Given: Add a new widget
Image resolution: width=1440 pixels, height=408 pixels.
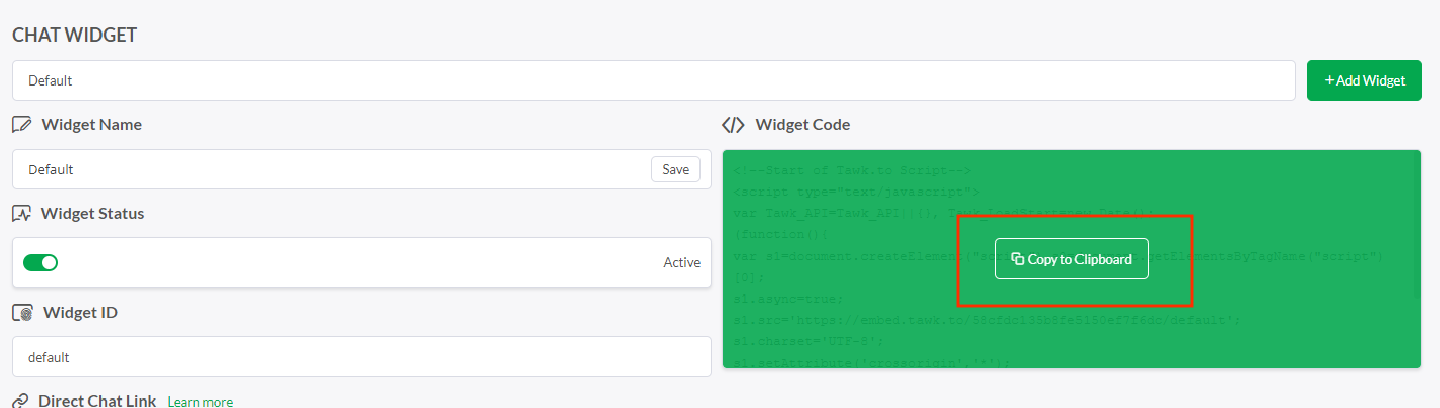Looking at the screenshot, I should point(1364,81).
